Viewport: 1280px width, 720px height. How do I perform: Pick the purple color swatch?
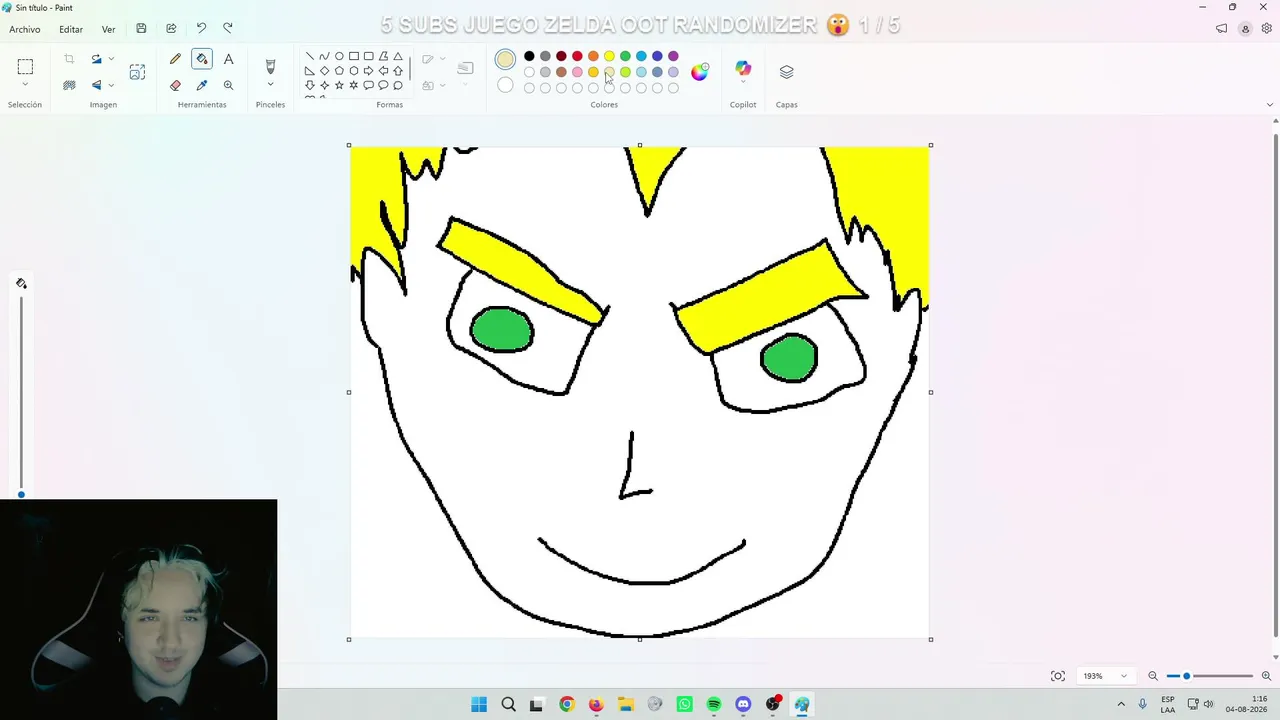[x=673, y=56]
